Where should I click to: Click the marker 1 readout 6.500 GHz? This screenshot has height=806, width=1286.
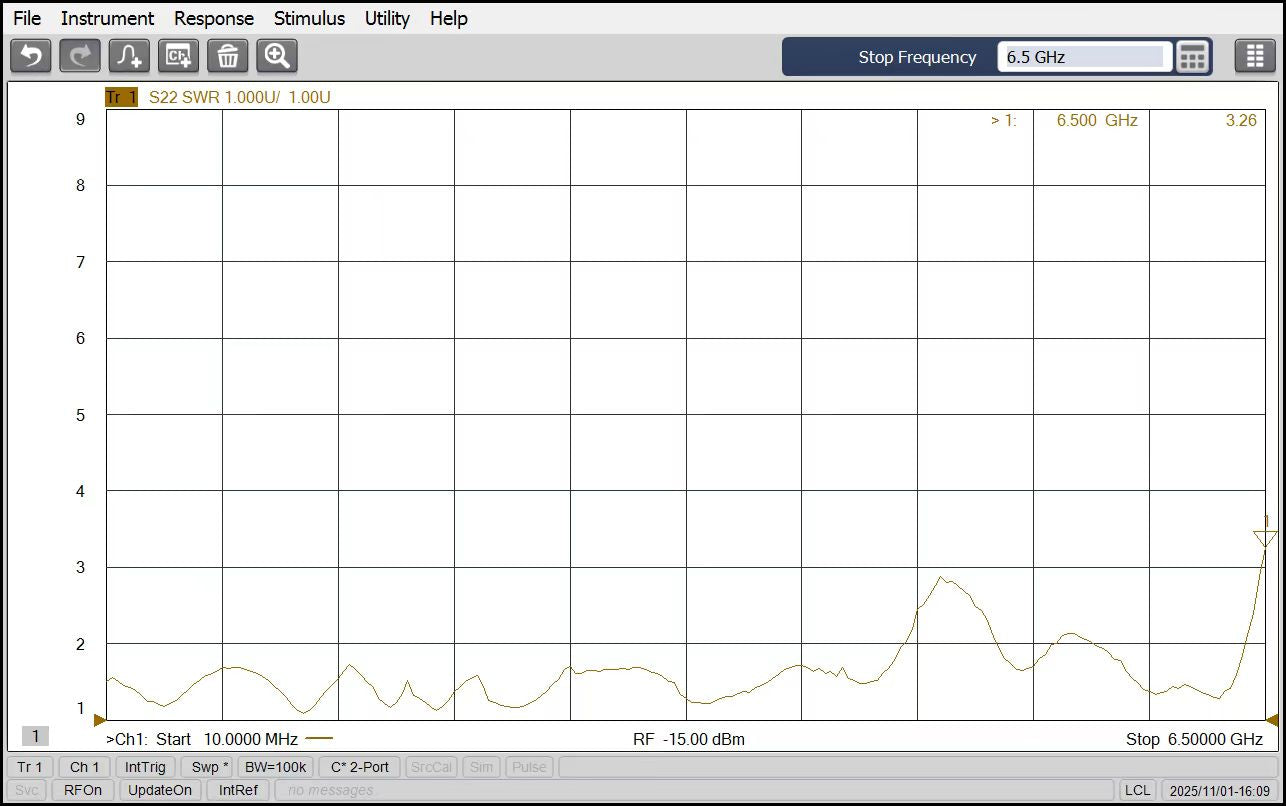(1097, 120)
